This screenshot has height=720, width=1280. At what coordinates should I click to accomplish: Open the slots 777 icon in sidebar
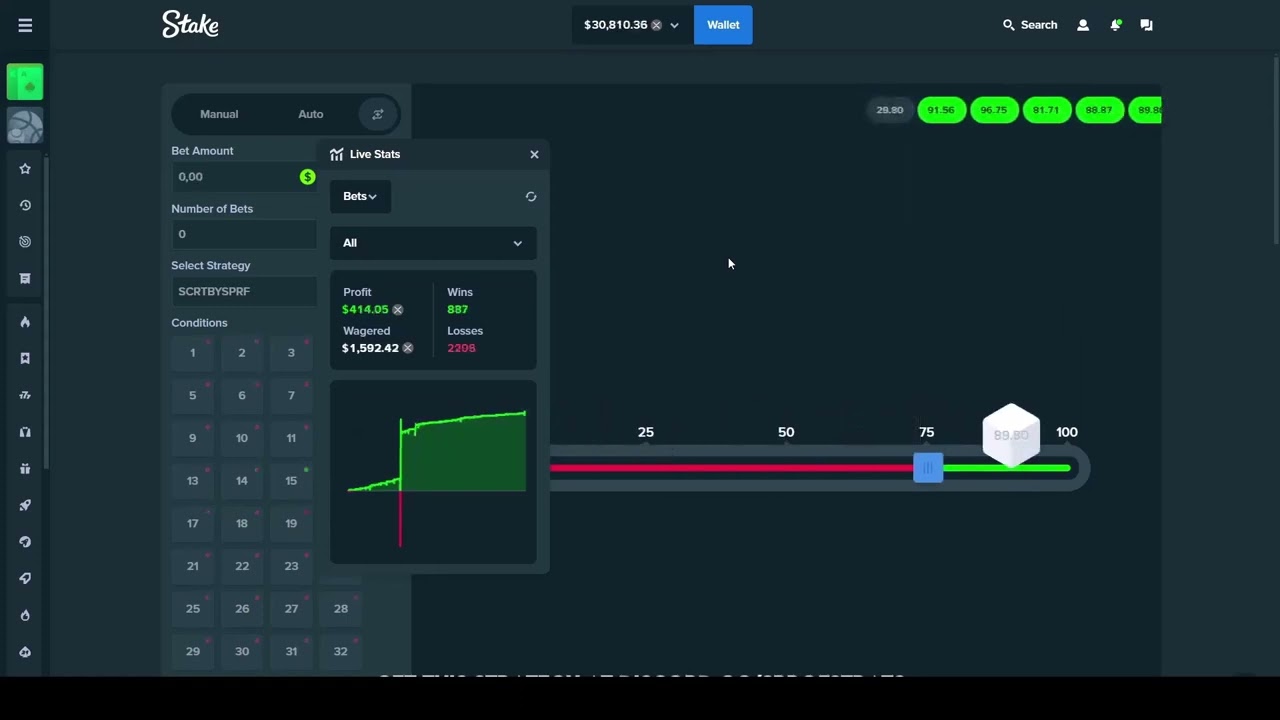click(25, 395)
